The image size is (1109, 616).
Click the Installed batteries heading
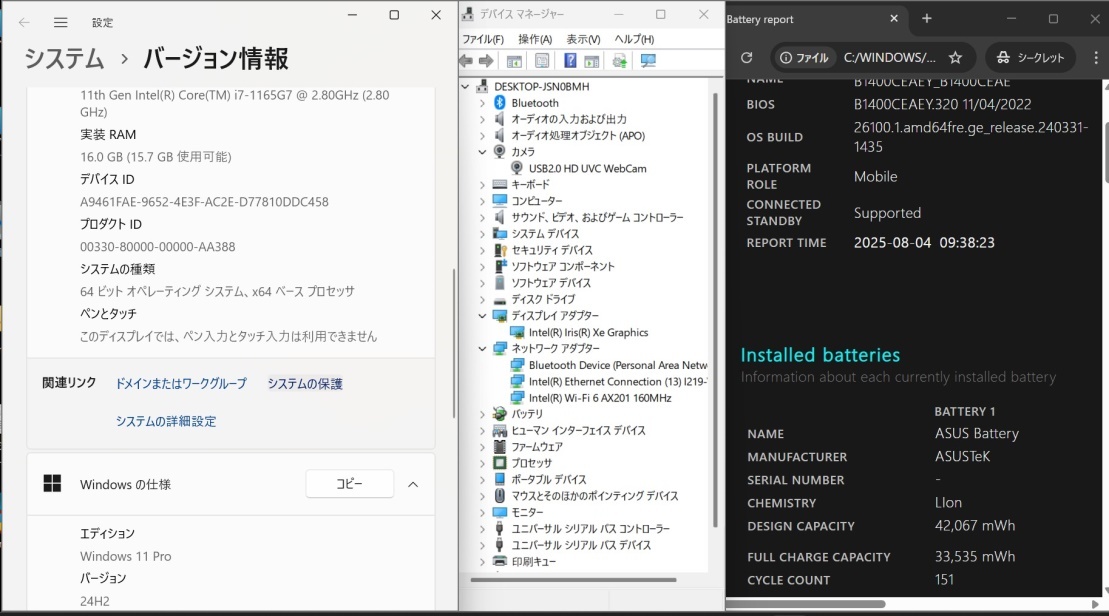pos(820,355)
